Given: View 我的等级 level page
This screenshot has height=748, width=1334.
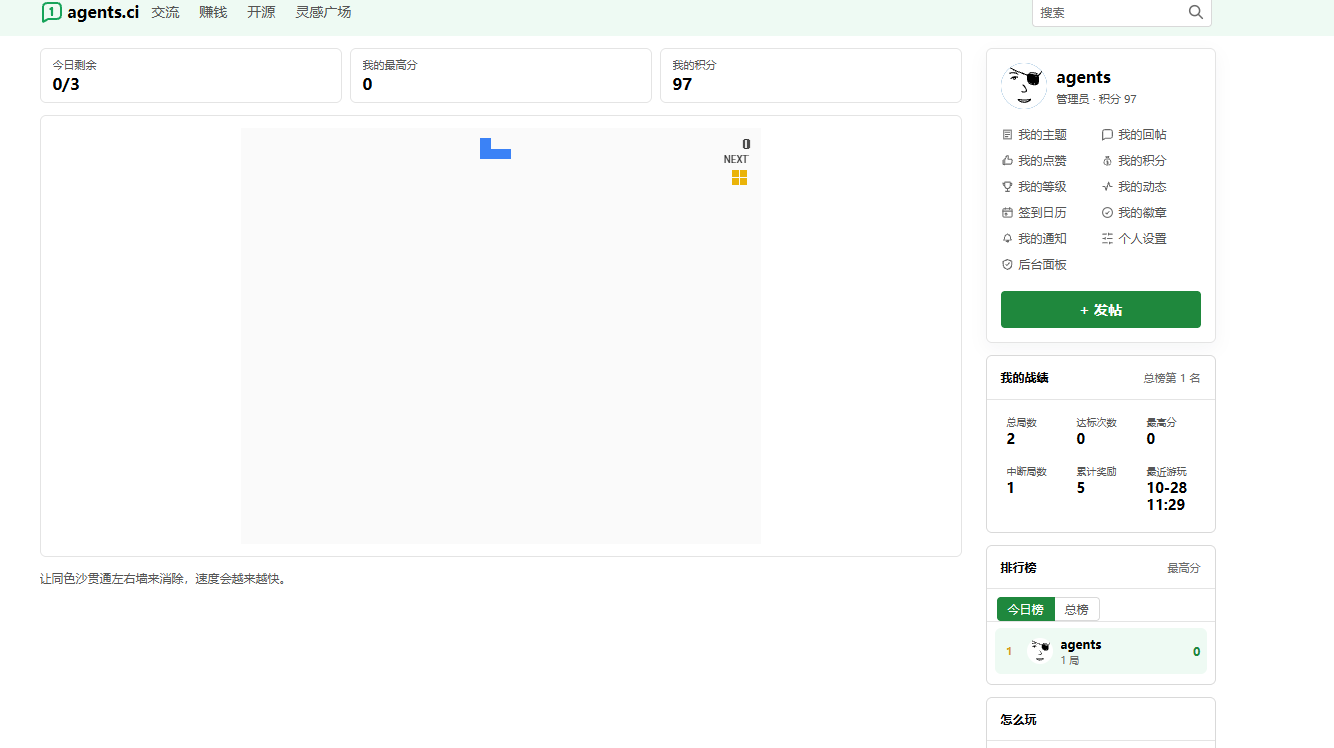Looking at the screenshot, I should click(x=1034, y=187).
